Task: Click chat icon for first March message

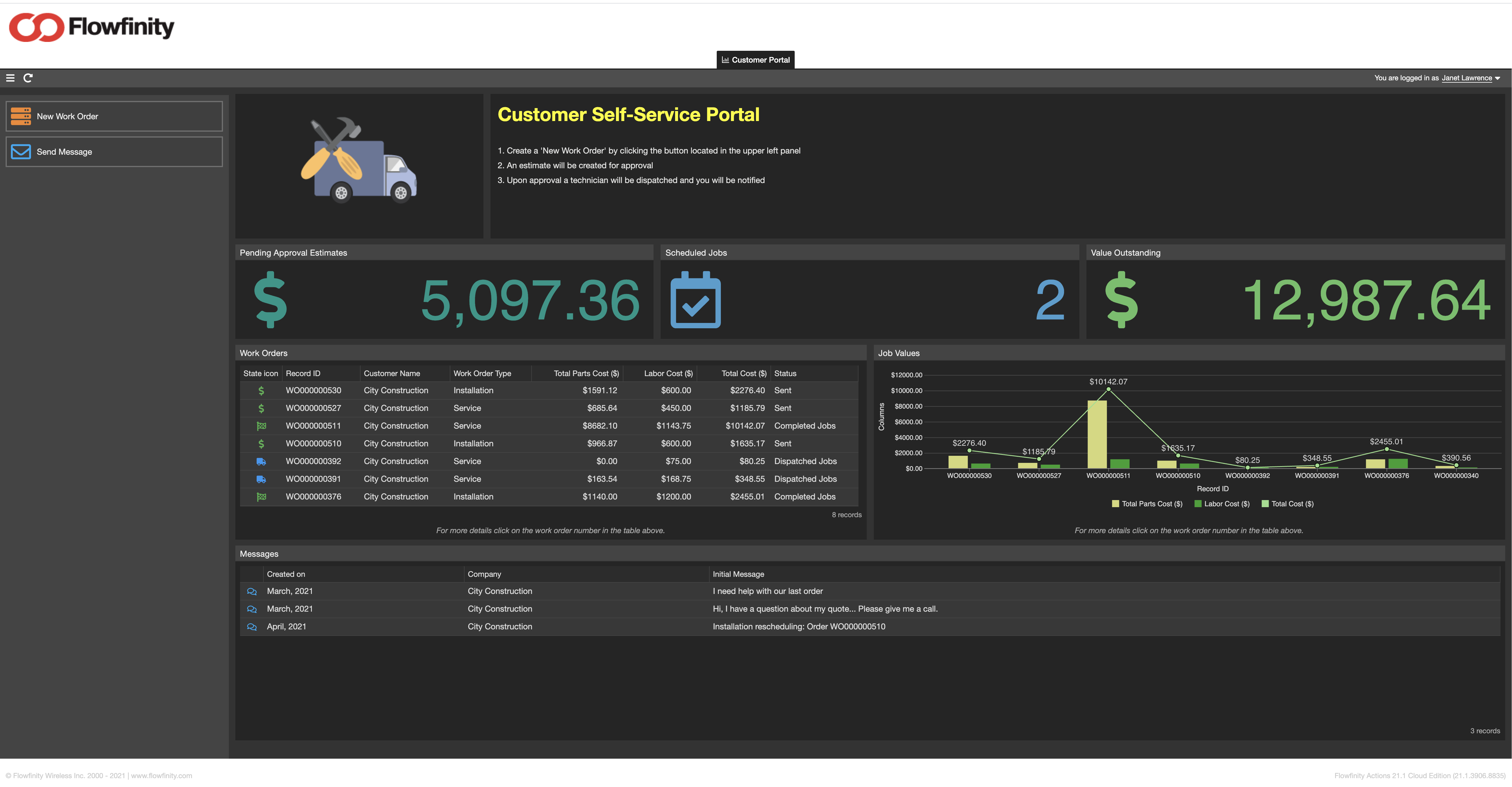Action: point(252,592)
